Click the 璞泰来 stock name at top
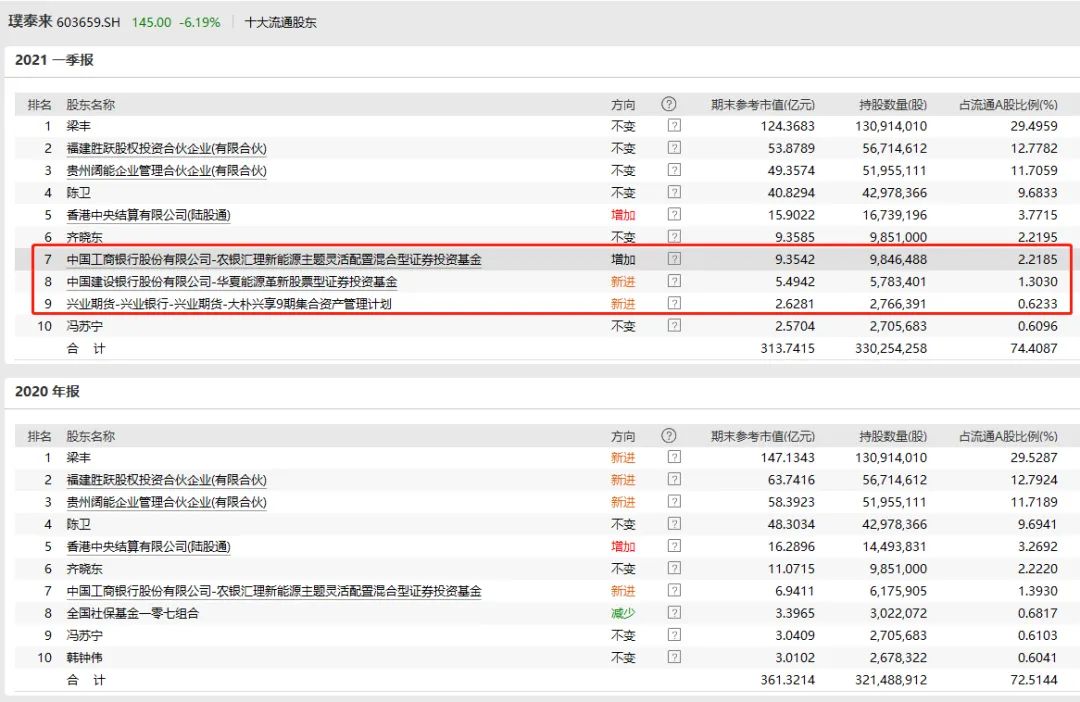This screenshot has height=702, width=1080. 29,21
